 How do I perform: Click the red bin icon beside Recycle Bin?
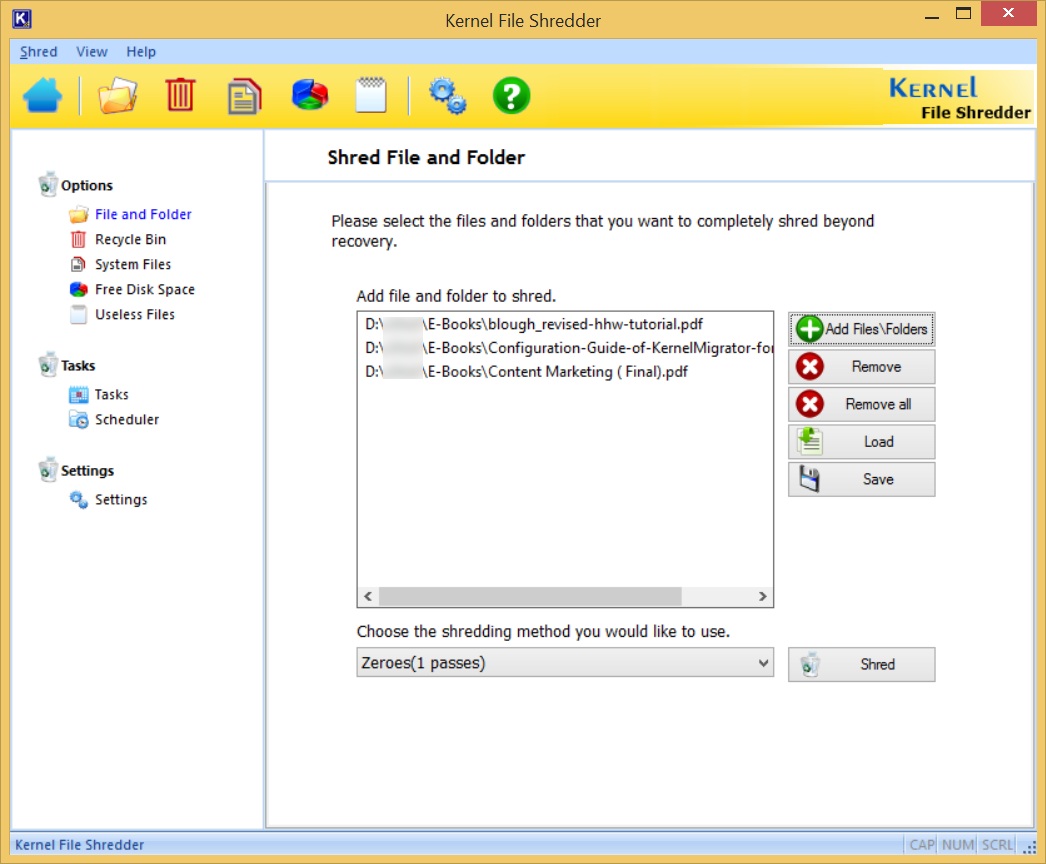(x=79, y=239)
